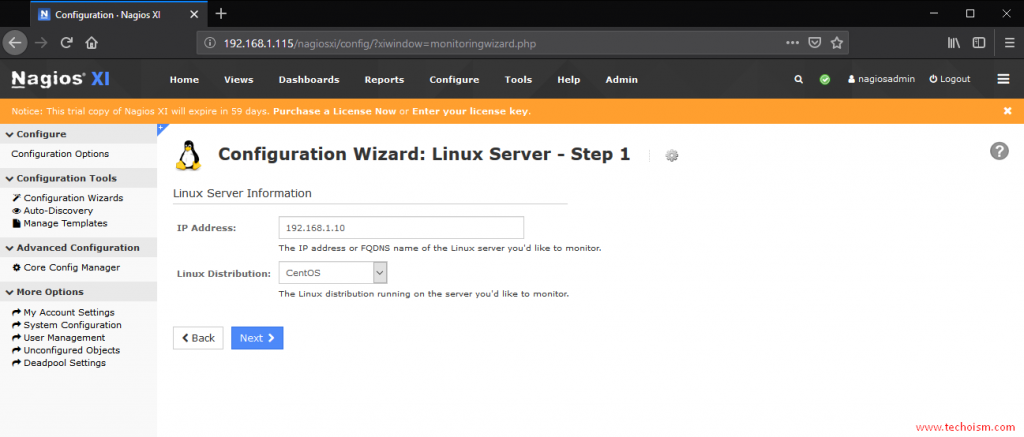Click the wizard gear settings icon

671,155
